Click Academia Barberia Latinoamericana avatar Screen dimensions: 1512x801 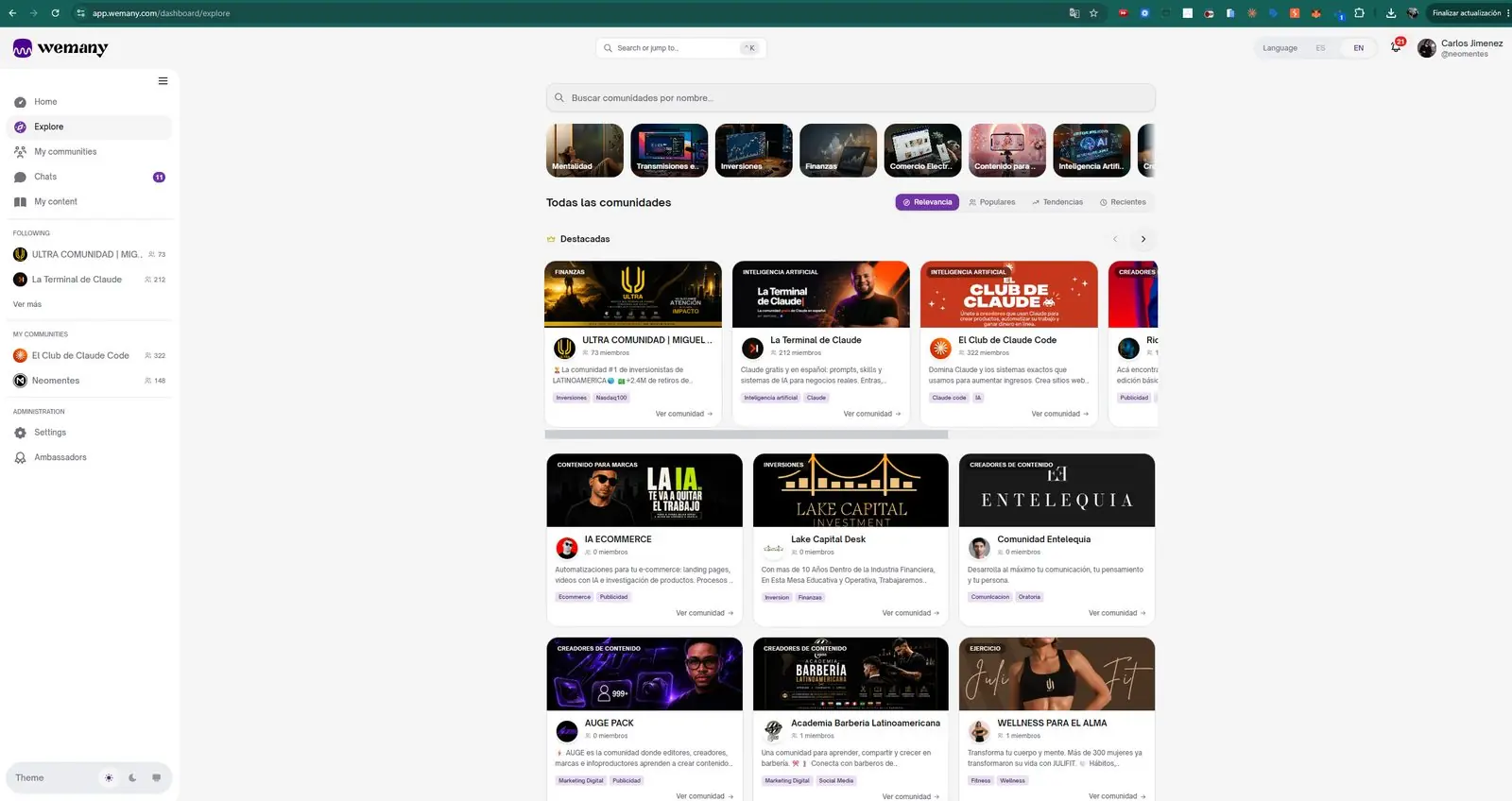pos(773,731)
